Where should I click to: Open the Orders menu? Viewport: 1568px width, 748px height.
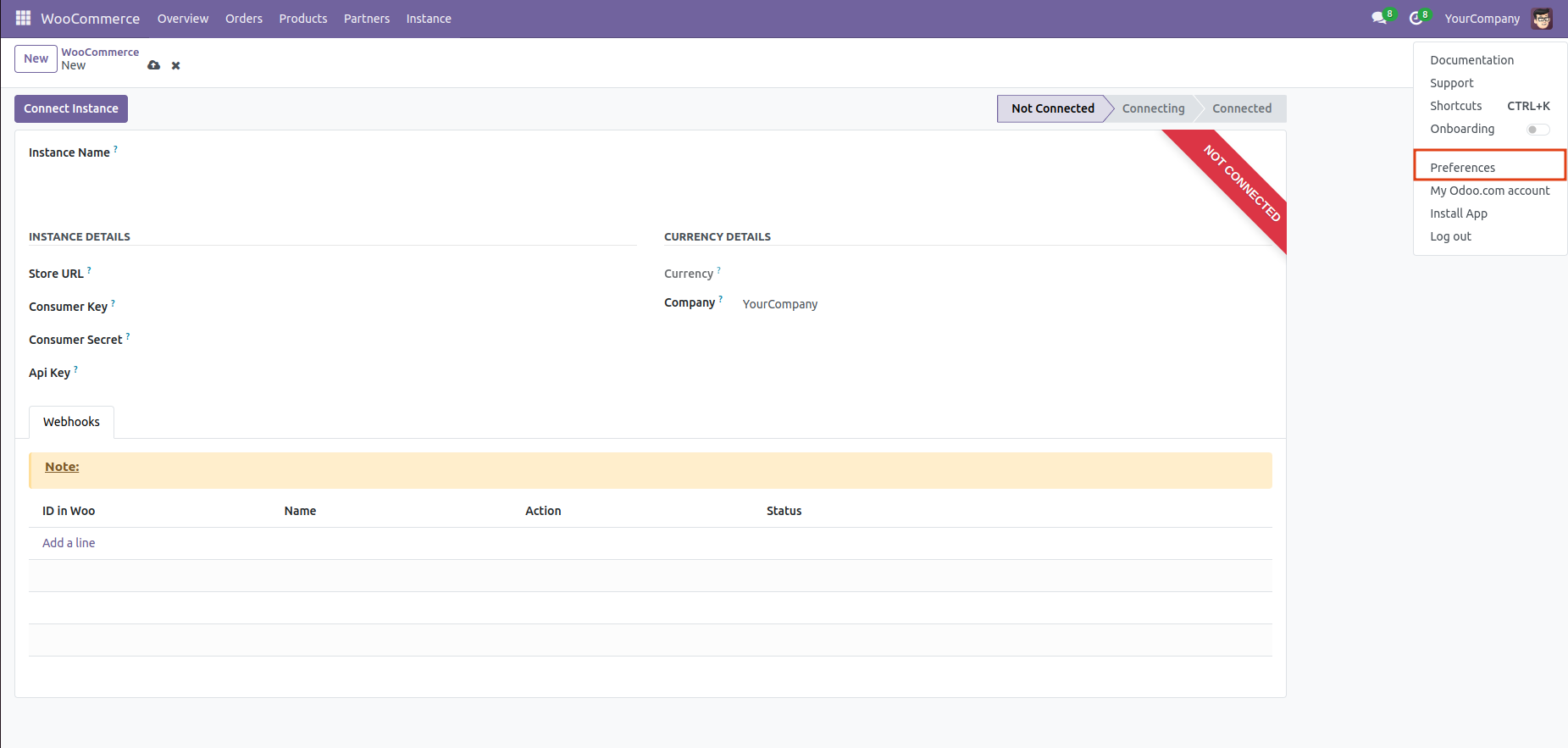pos(244,19)
